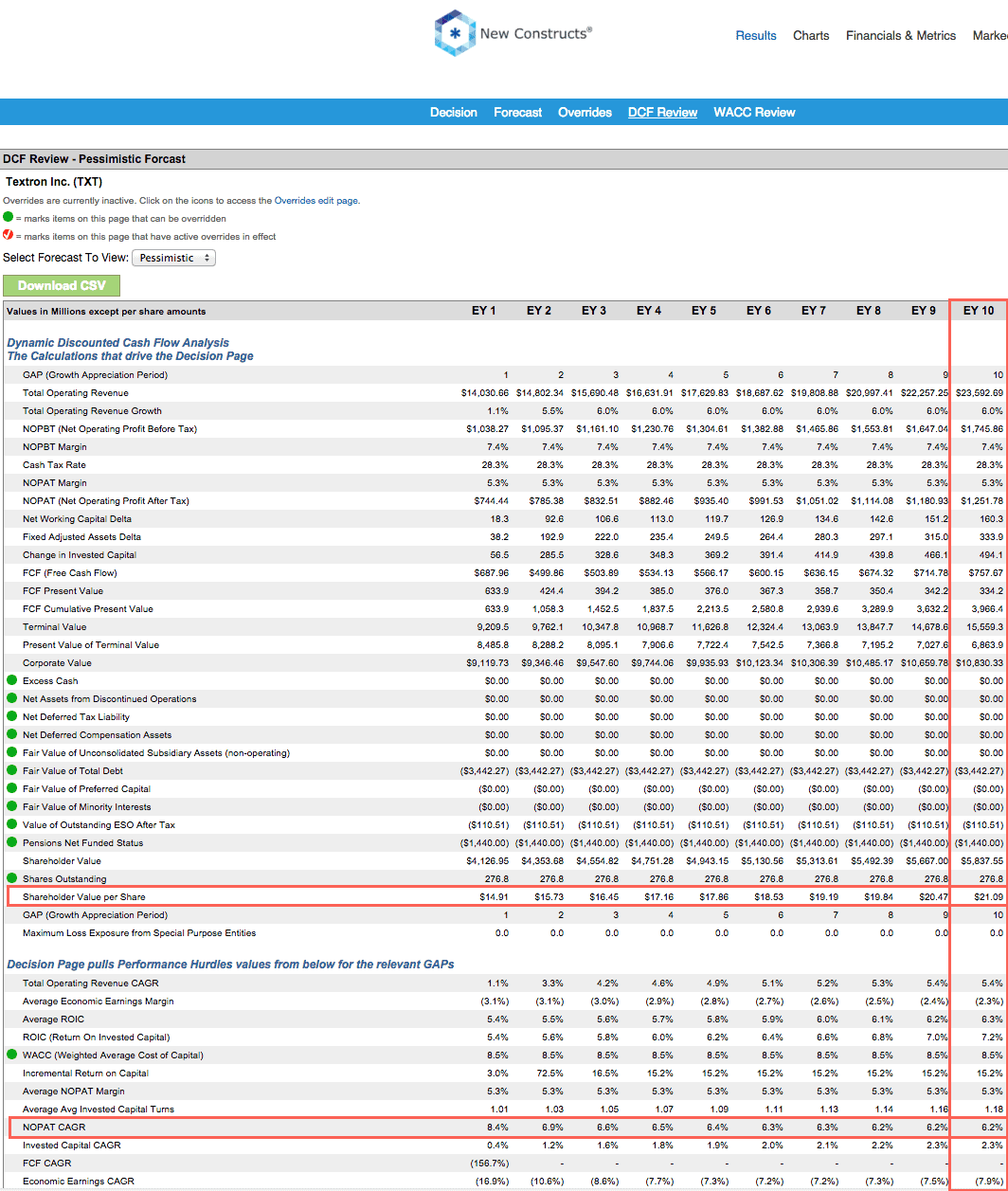
Task: Click the Economic Earnings CAGR row label
Action: tap(79, 1181)
